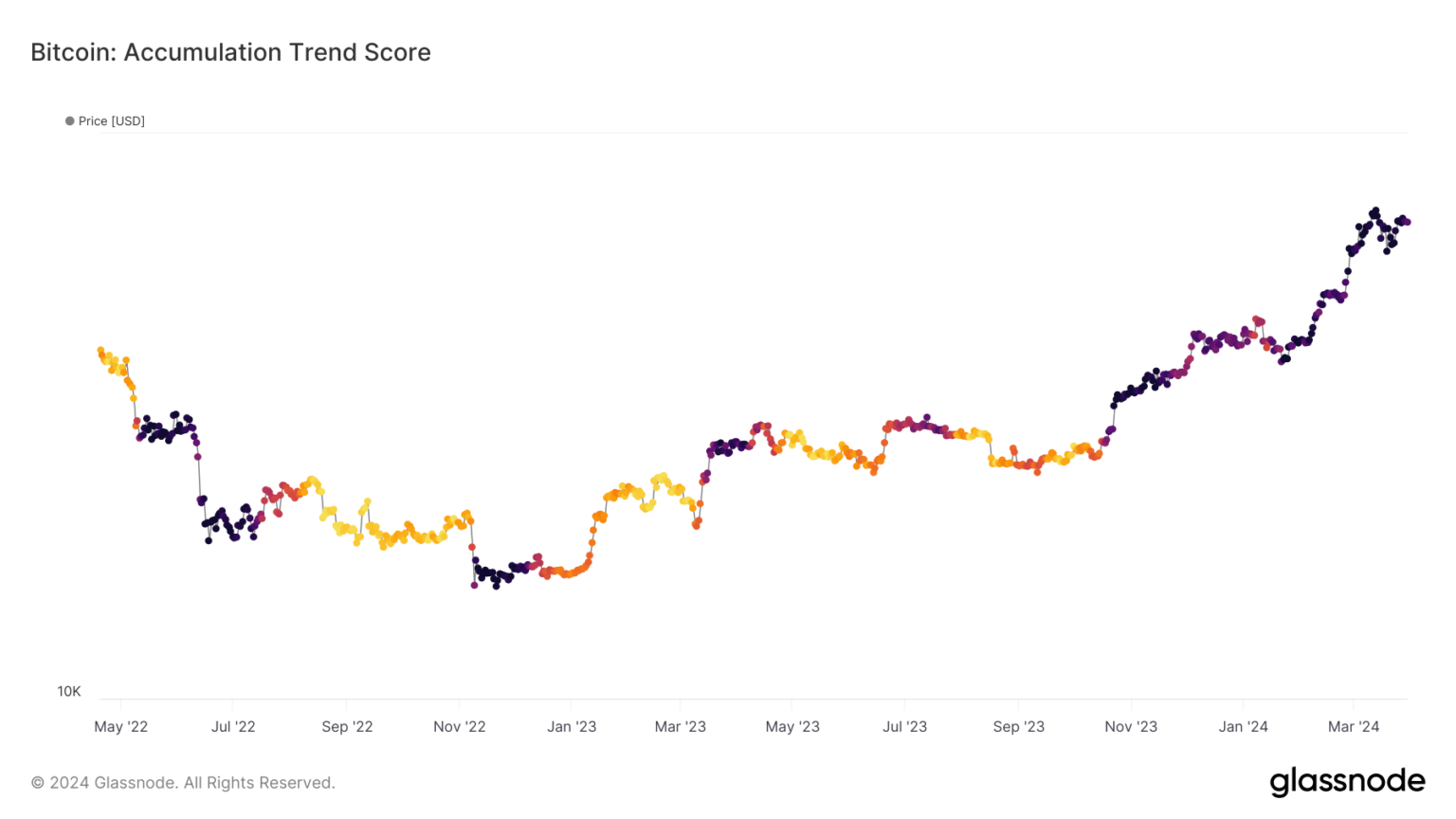1456x819 pixels.
Task: Select the May '23 x-axis label
Action: [x=792, y=727]
